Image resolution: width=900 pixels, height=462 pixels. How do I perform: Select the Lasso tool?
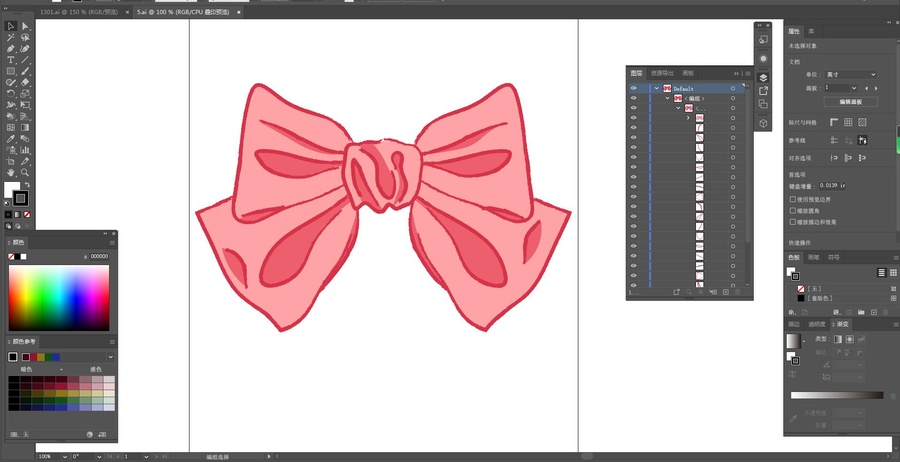coord(25,37)
